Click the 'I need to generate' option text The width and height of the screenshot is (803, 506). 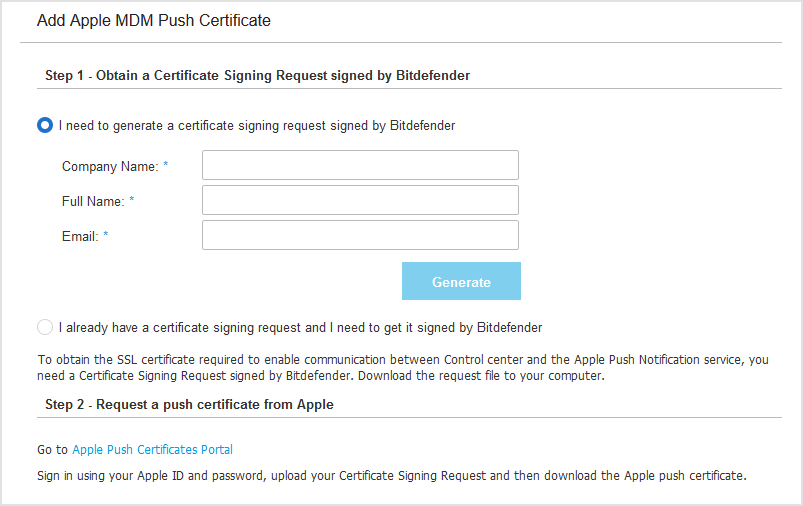tap(257, 126)
